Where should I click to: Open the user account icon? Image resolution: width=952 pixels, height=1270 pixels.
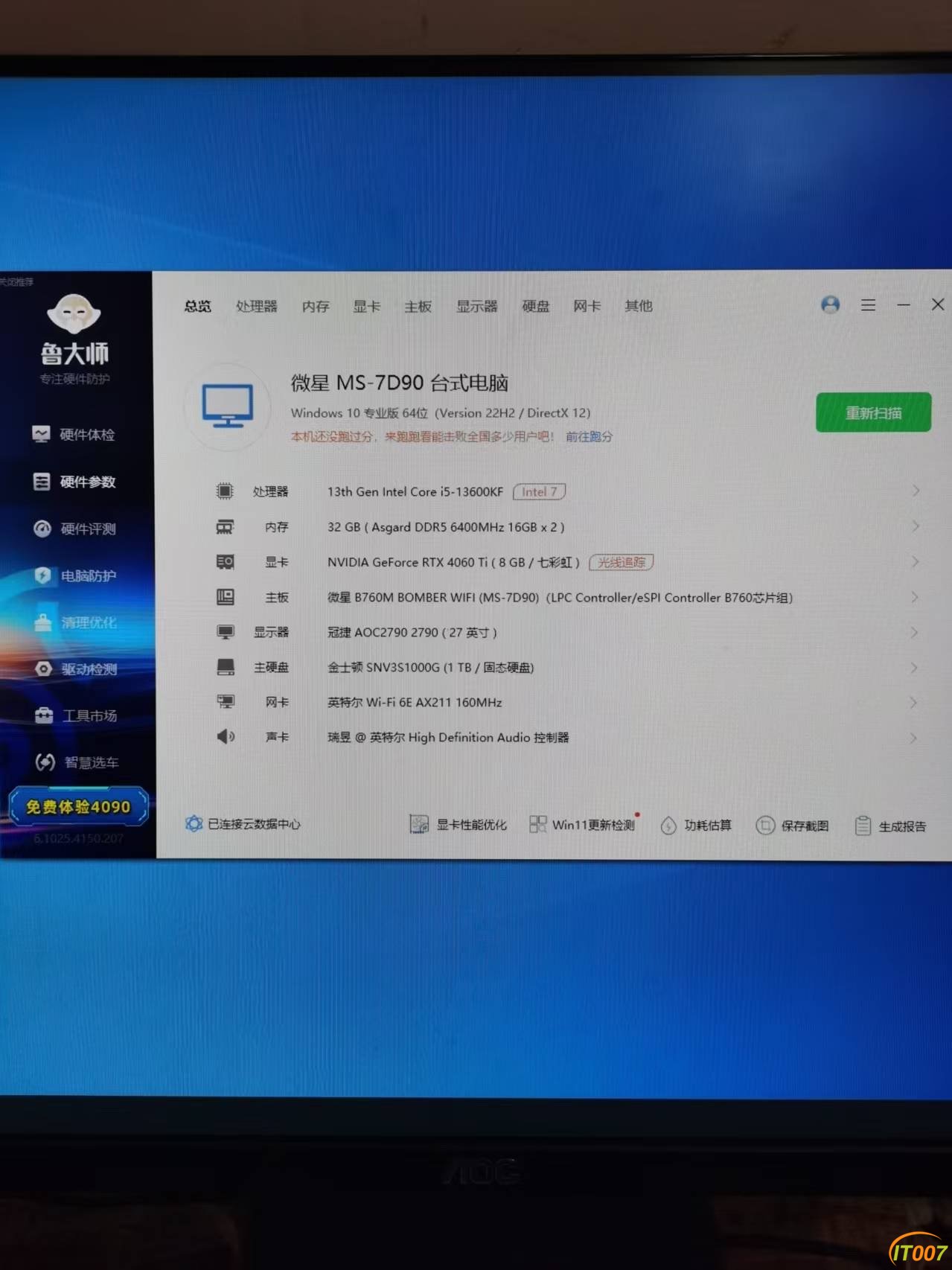[x=830, y=304]
